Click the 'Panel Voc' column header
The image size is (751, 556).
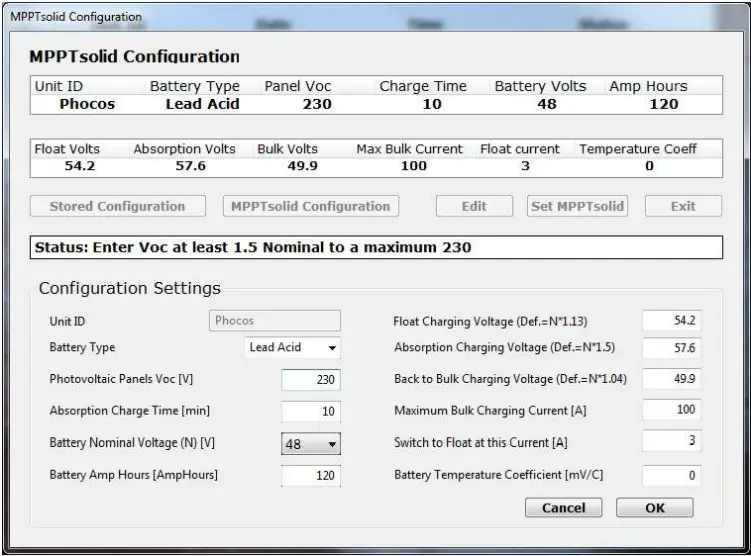coord(298,86)
